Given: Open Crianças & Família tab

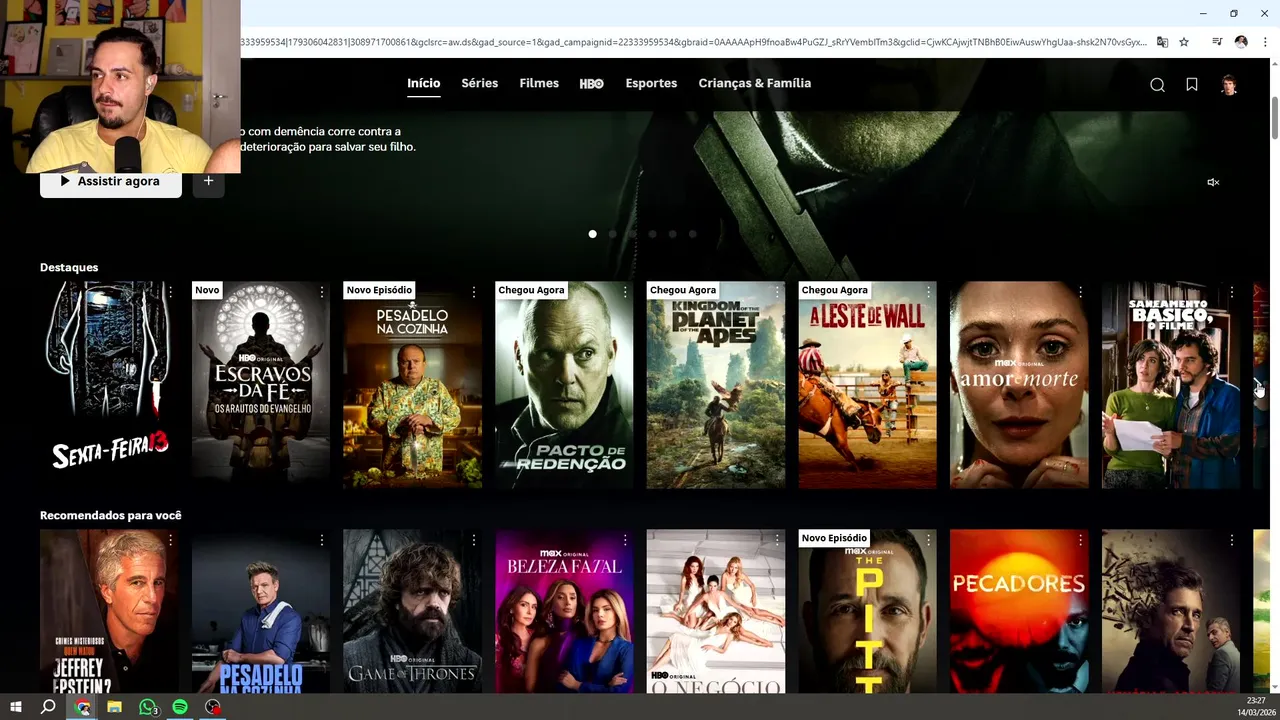Looking at the screenshot, I should click(x=755, y=83).
